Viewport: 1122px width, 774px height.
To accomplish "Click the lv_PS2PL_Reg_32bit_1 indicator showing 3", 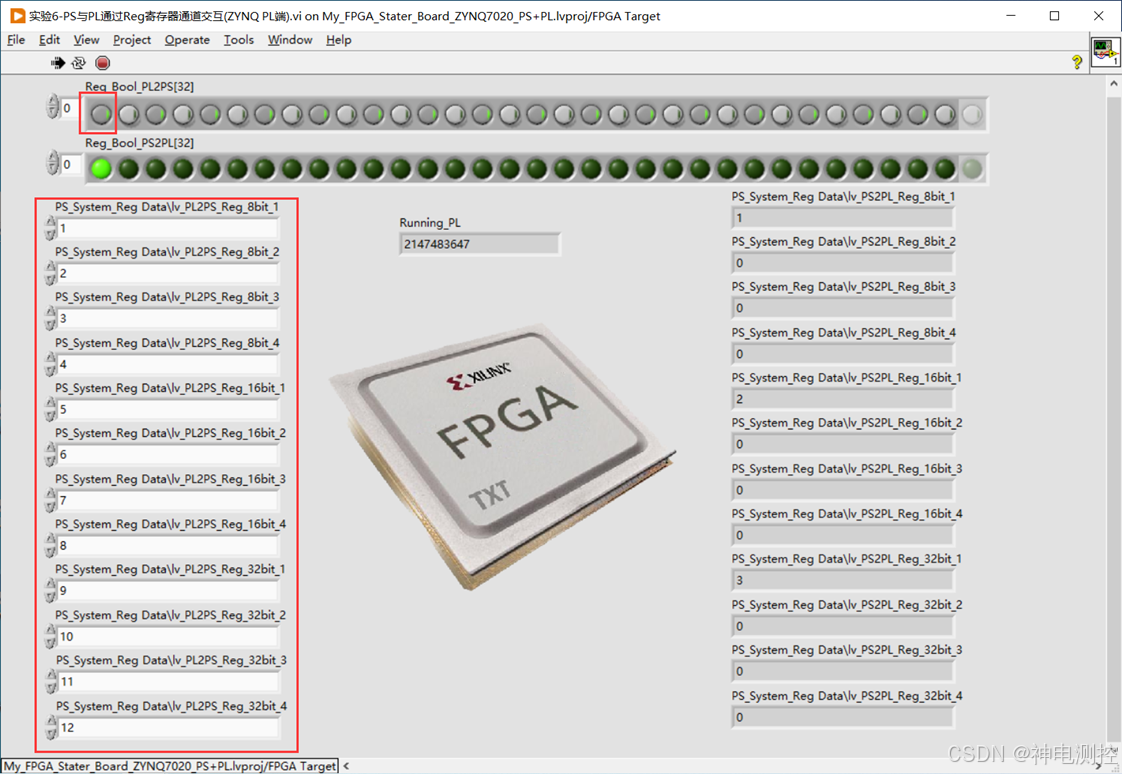I will (x=843, y=580).
